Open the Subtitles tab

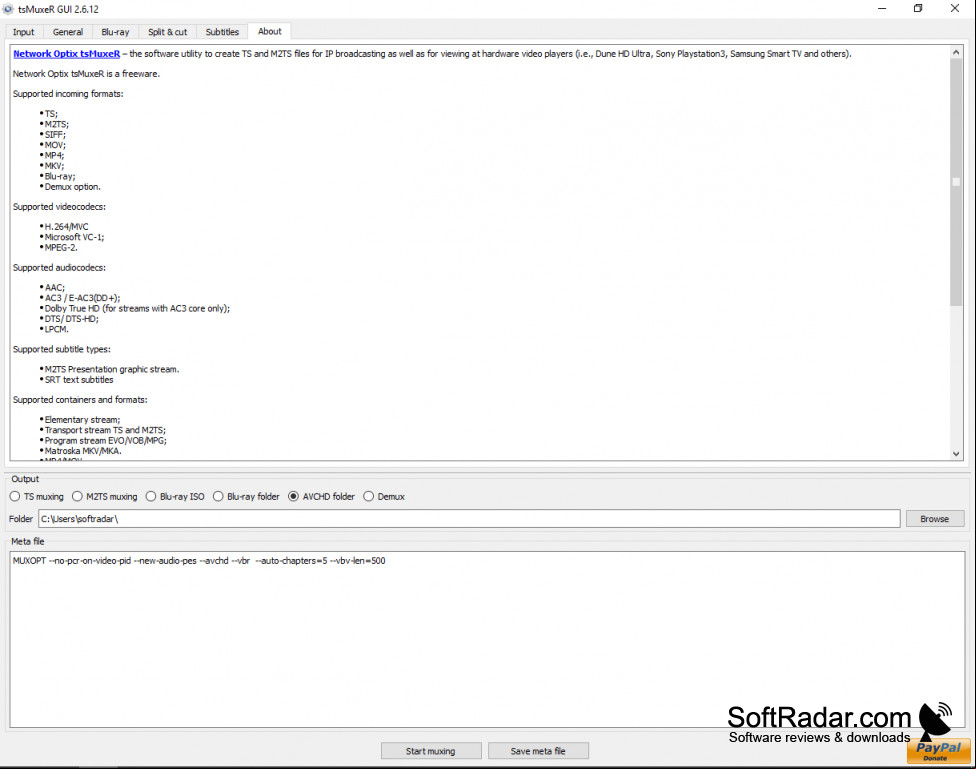[x=222, y=32]
